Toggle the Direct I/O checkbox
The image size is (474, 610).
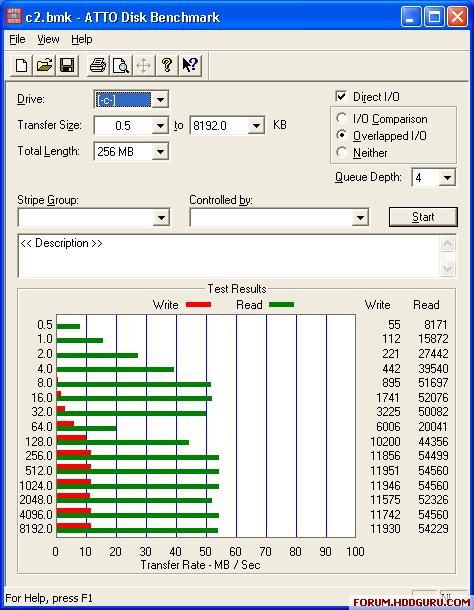(x=341, y=96)
